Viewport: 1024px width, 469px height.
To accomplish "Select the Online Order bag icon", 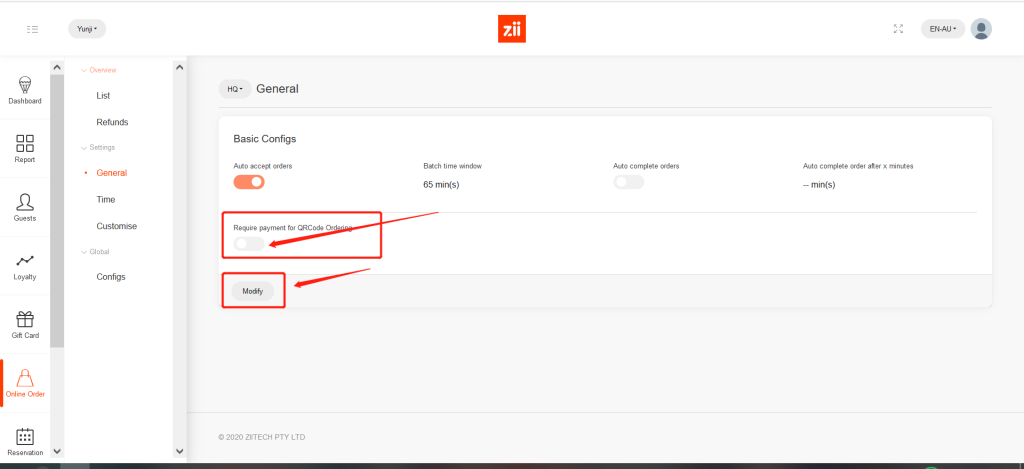I will pyautogui.click(x=26, y=377).
